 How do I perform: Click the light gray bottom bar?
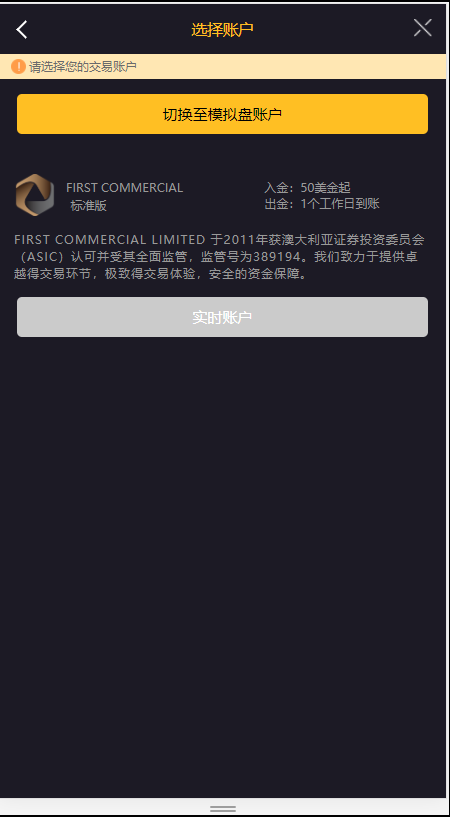coord(222,807)
